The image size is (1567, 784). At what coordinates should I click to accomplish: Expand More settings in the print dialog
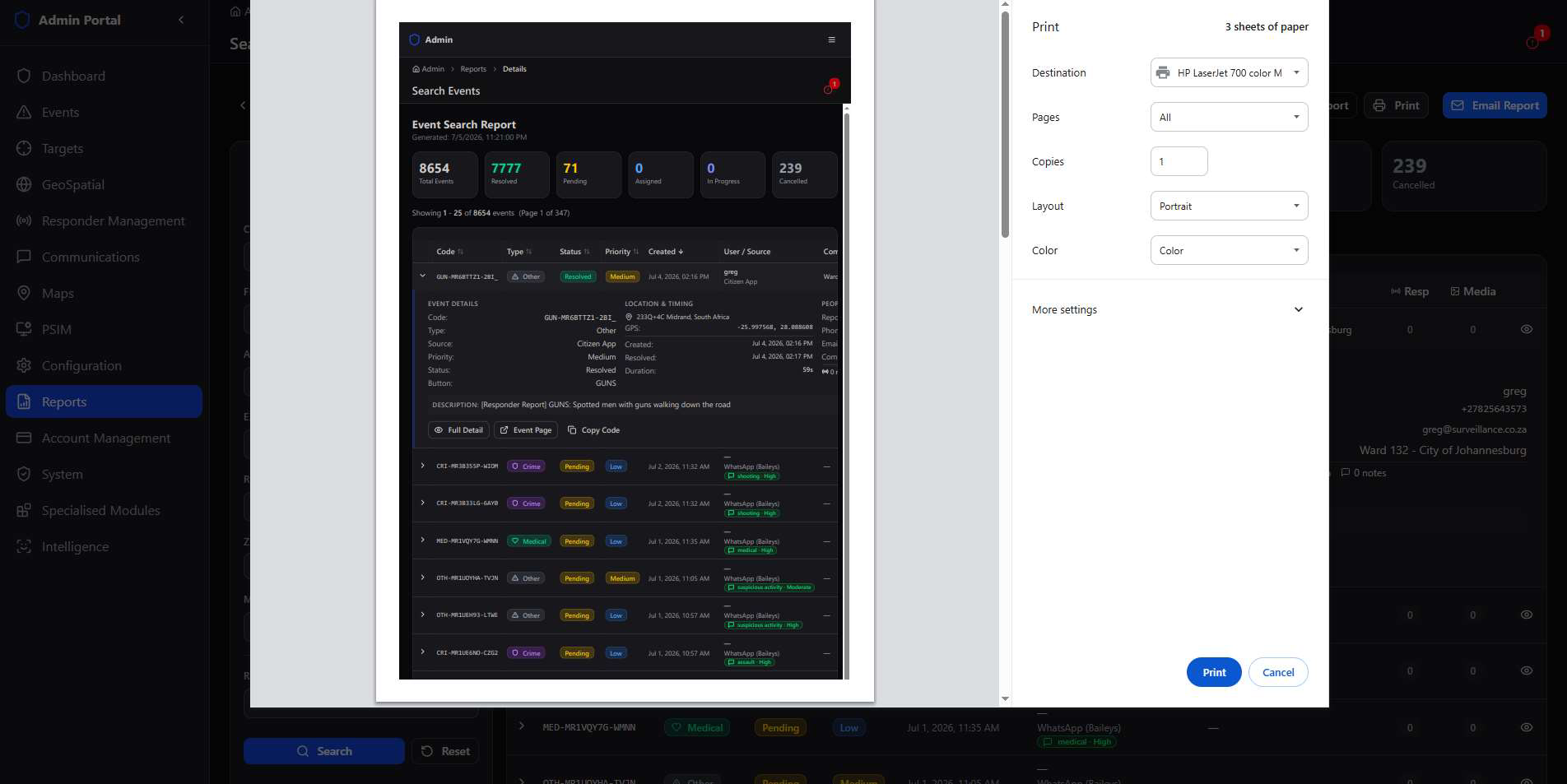pyautogui.click(x=1169, y=309)
